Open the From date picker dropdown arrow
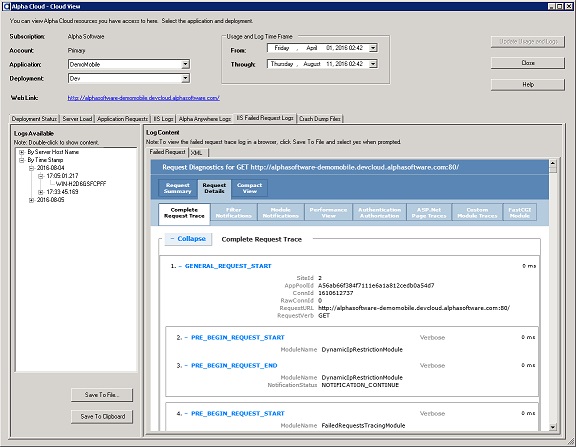 pos(373,48)
